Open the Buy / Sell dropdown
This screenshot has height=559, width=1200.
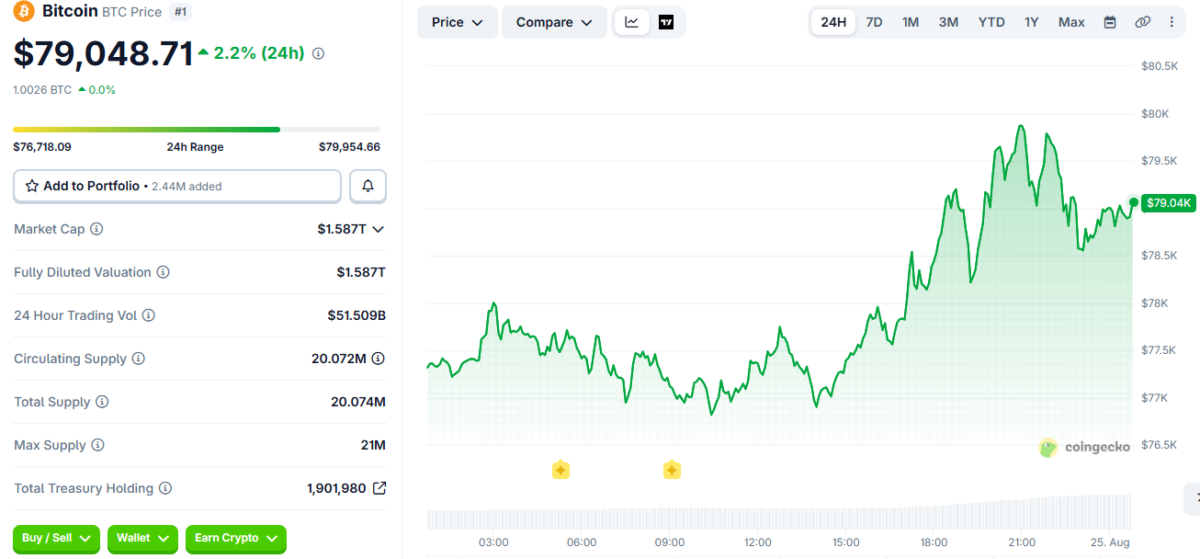click(x=56, y=538)
